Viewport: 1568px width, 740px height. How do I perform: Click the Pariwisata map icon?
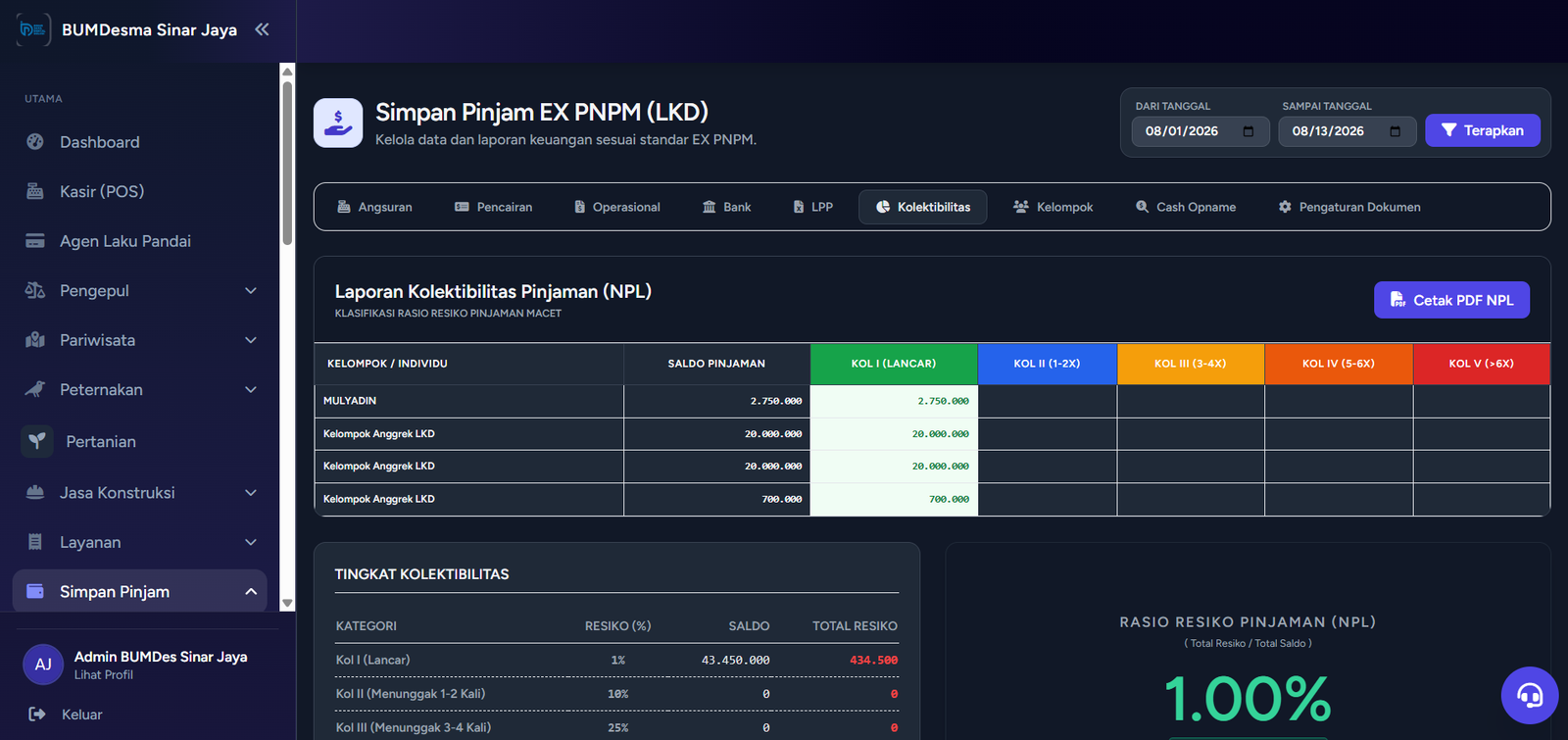[x=35, y=340]
